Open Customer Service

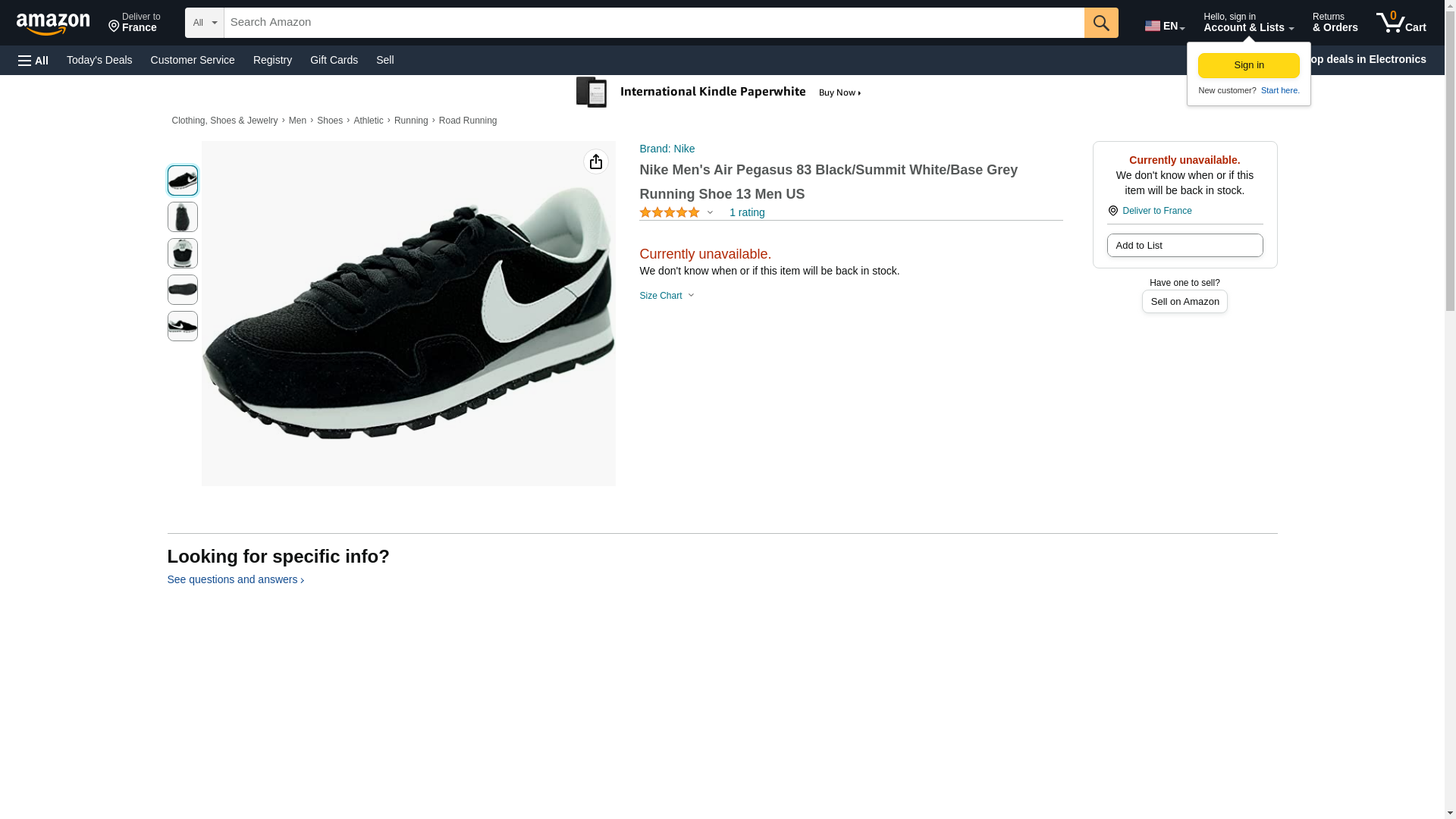[x=193, y=60]
